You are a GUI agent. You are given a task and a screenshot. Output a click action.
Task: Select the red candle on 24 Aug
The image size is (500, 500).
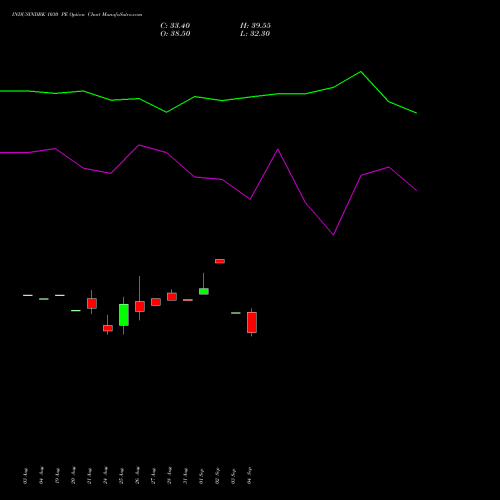click(108, 328)
